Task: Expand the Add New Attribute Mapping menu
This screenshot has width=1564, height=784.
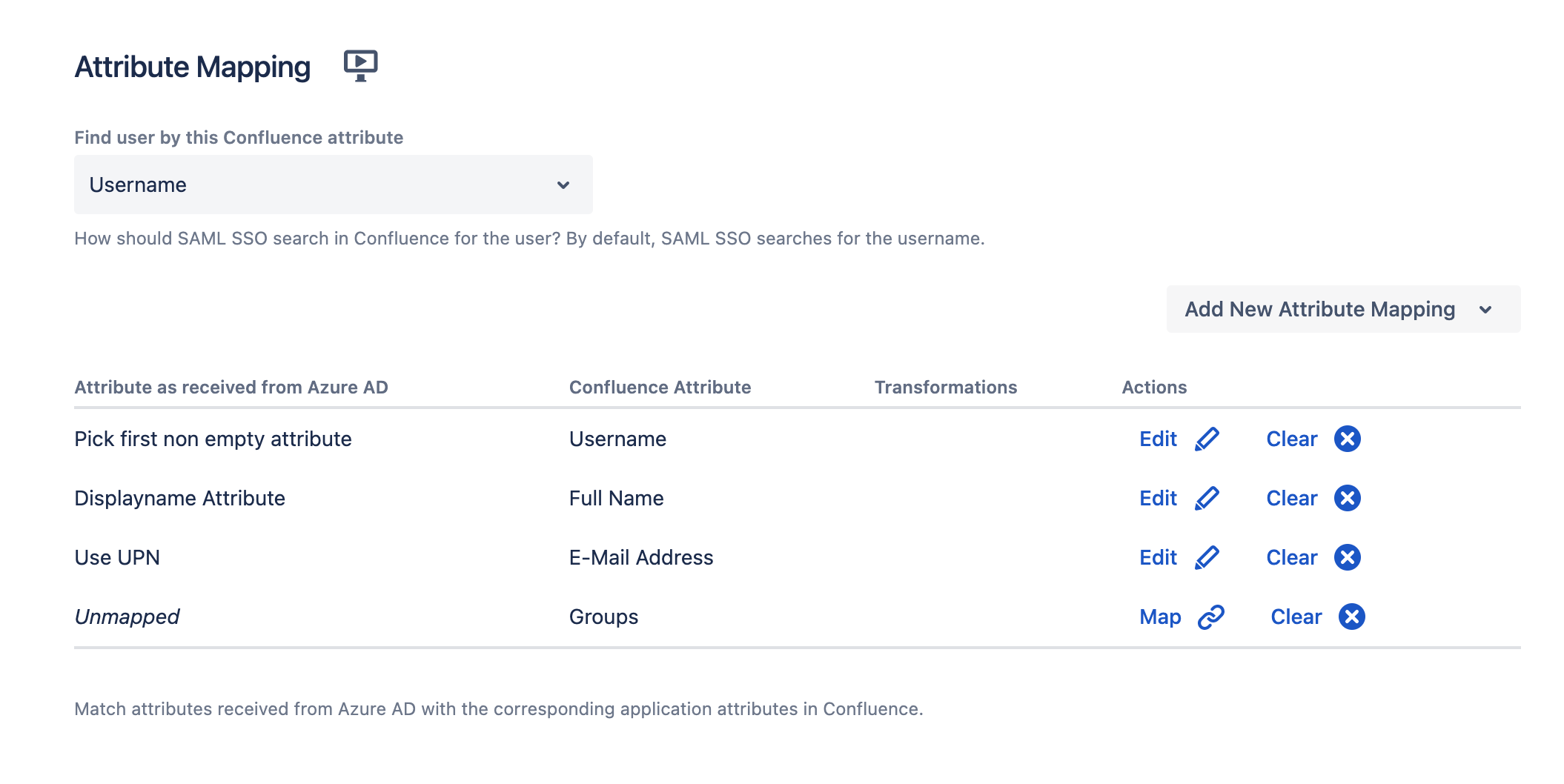Action: tap(1342, 309)
